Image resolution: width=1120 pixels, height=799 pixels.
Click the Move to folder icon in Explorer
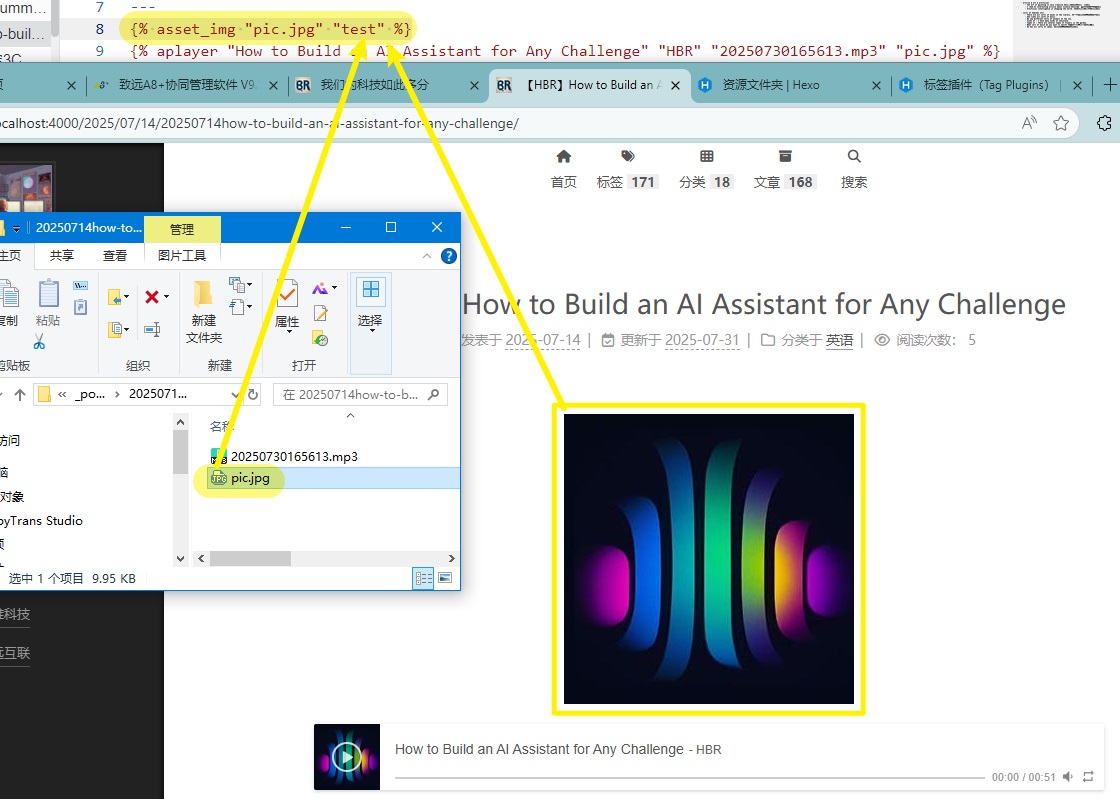(115, 297)
